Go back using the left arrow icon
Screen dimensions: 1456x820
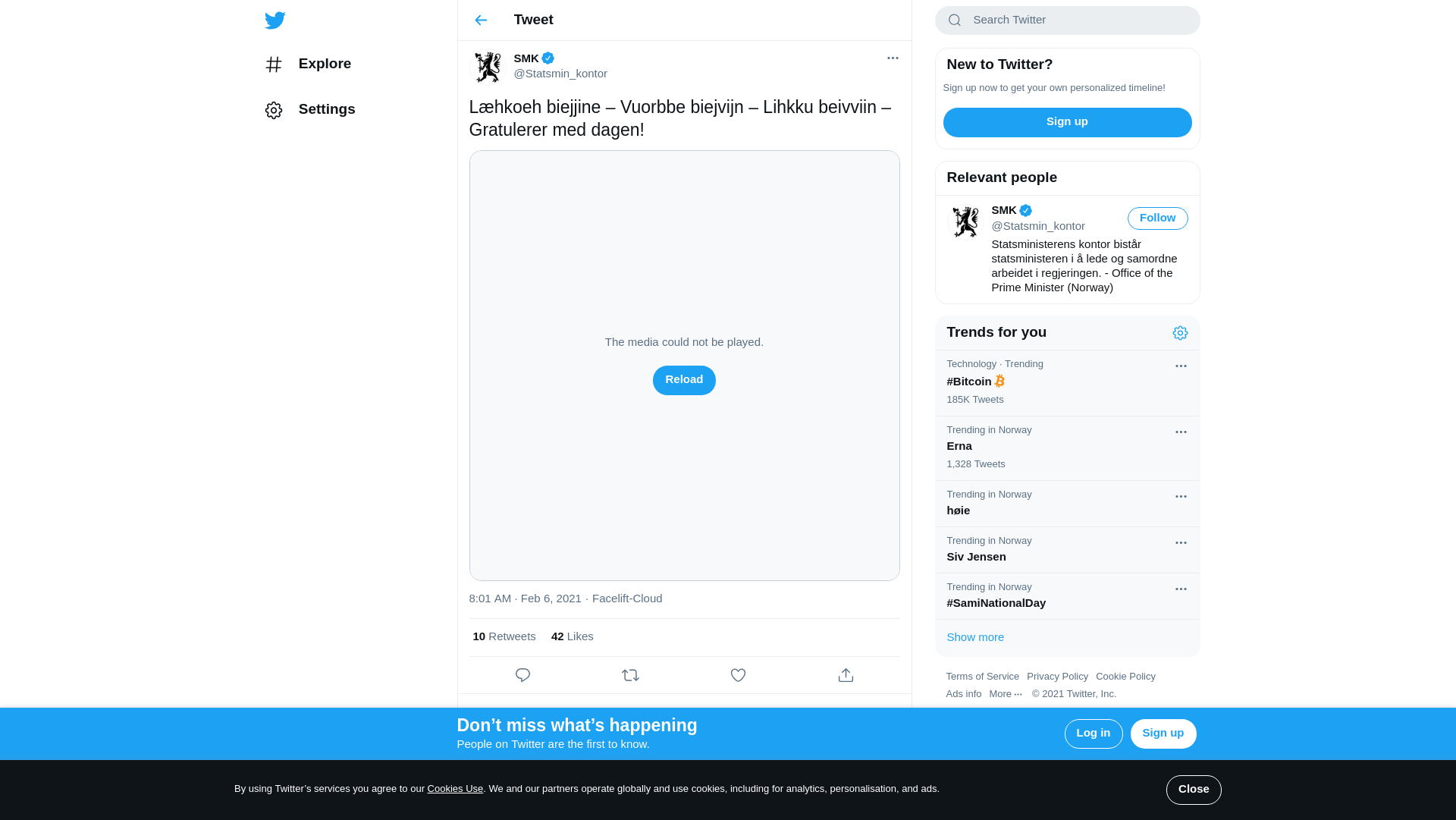click(x=481, y=20)
